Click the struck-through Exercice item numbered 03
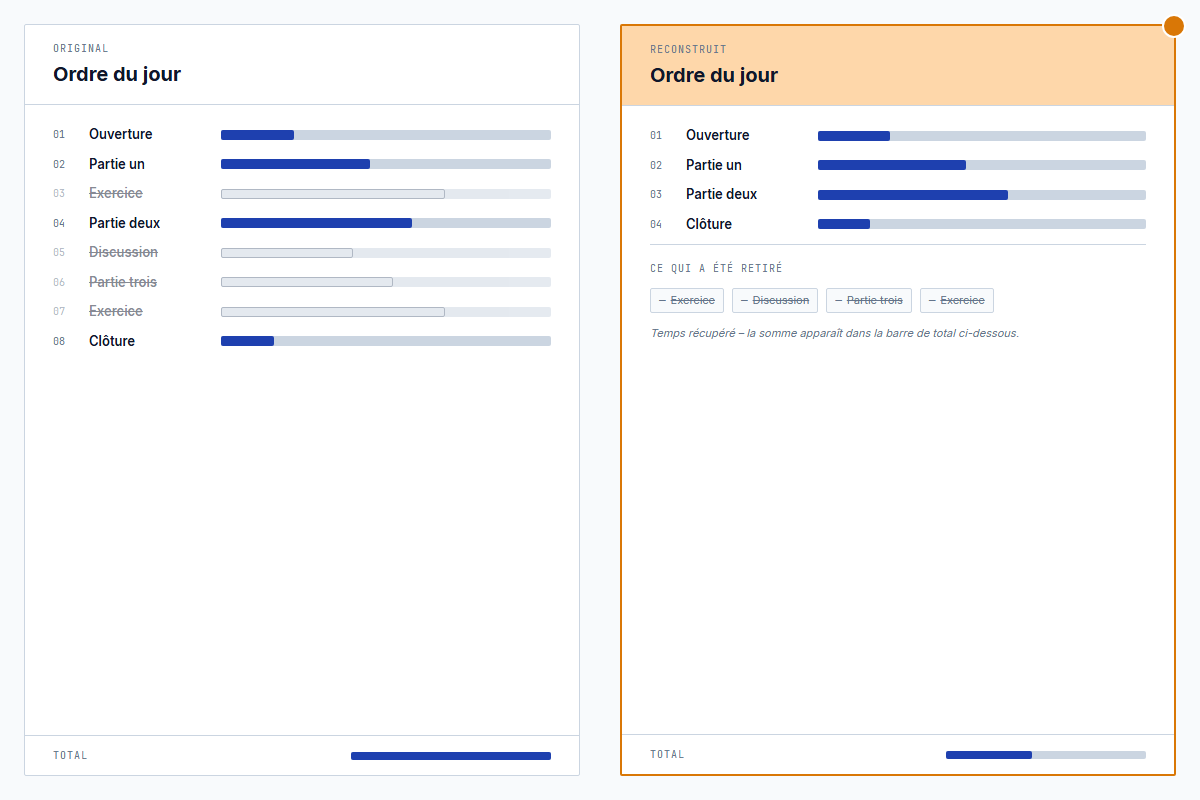1200x800 pixels. coord(115,193)
